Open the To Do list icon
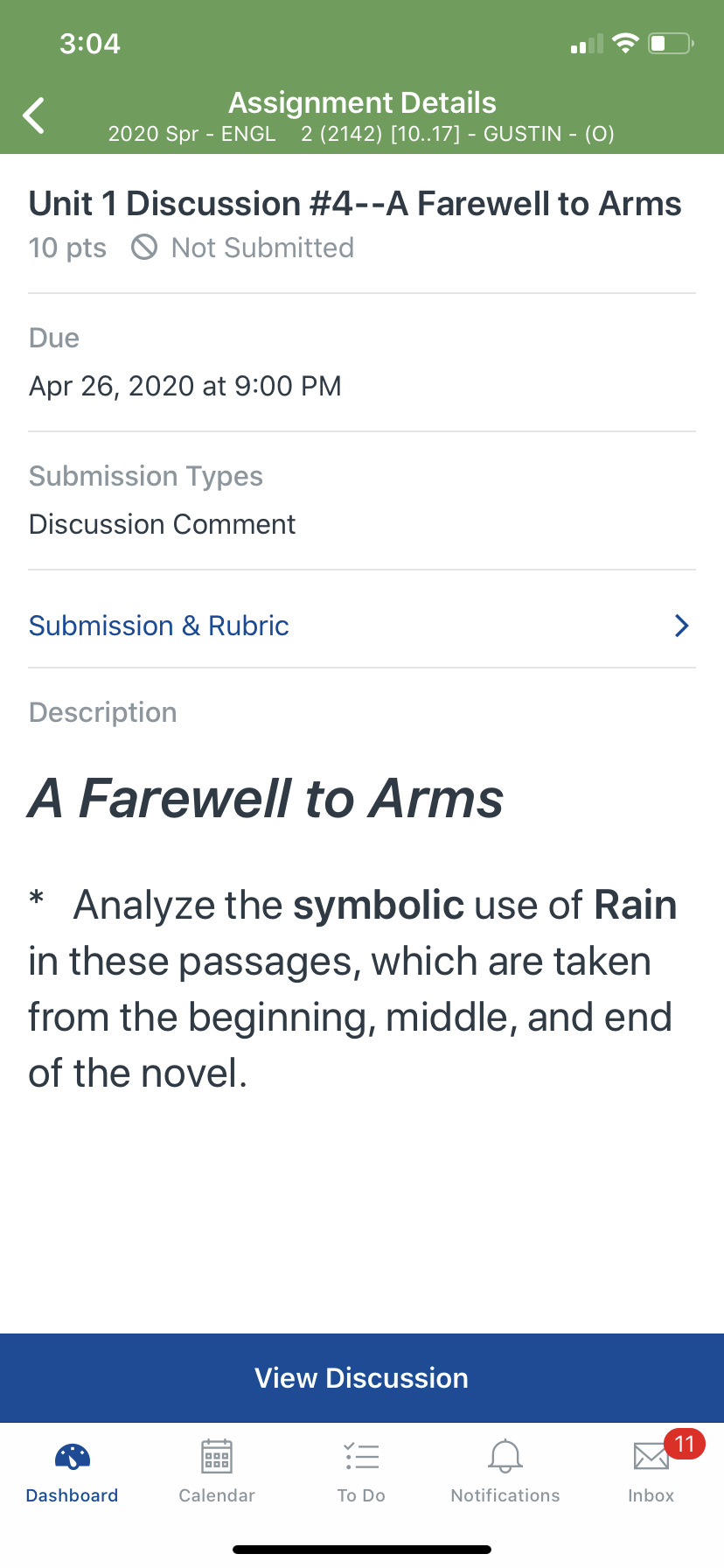This screenshot has width=724, height=1568. [361, 1456]
